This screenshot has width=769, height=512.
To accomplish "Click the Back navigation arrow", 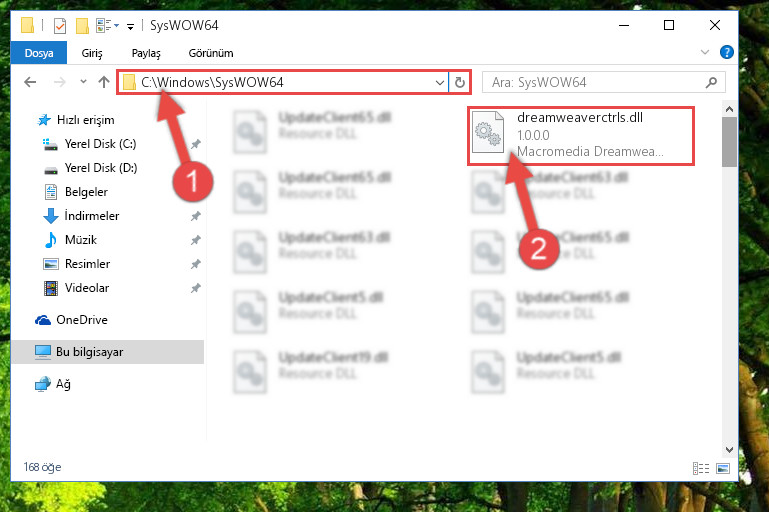I will point(30,82).
